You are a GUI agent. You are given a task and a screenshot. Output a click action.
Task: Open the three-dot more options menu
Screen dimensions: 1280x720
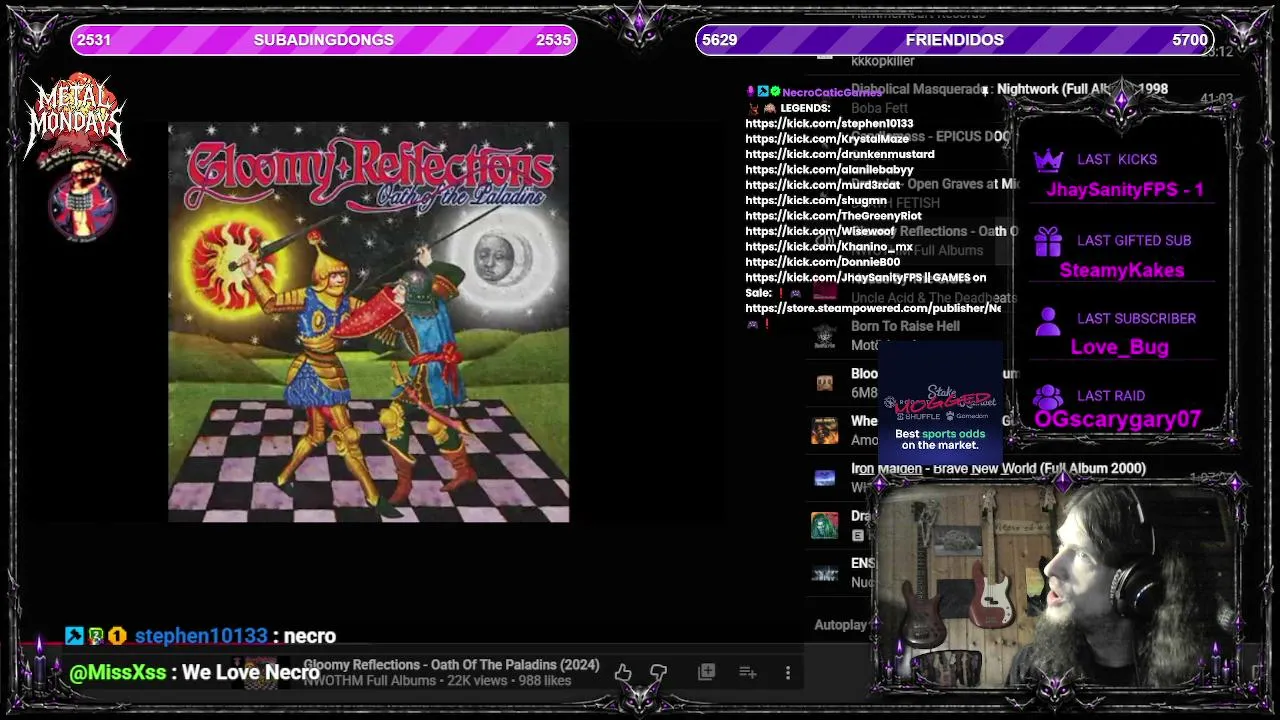click(788, 673)
